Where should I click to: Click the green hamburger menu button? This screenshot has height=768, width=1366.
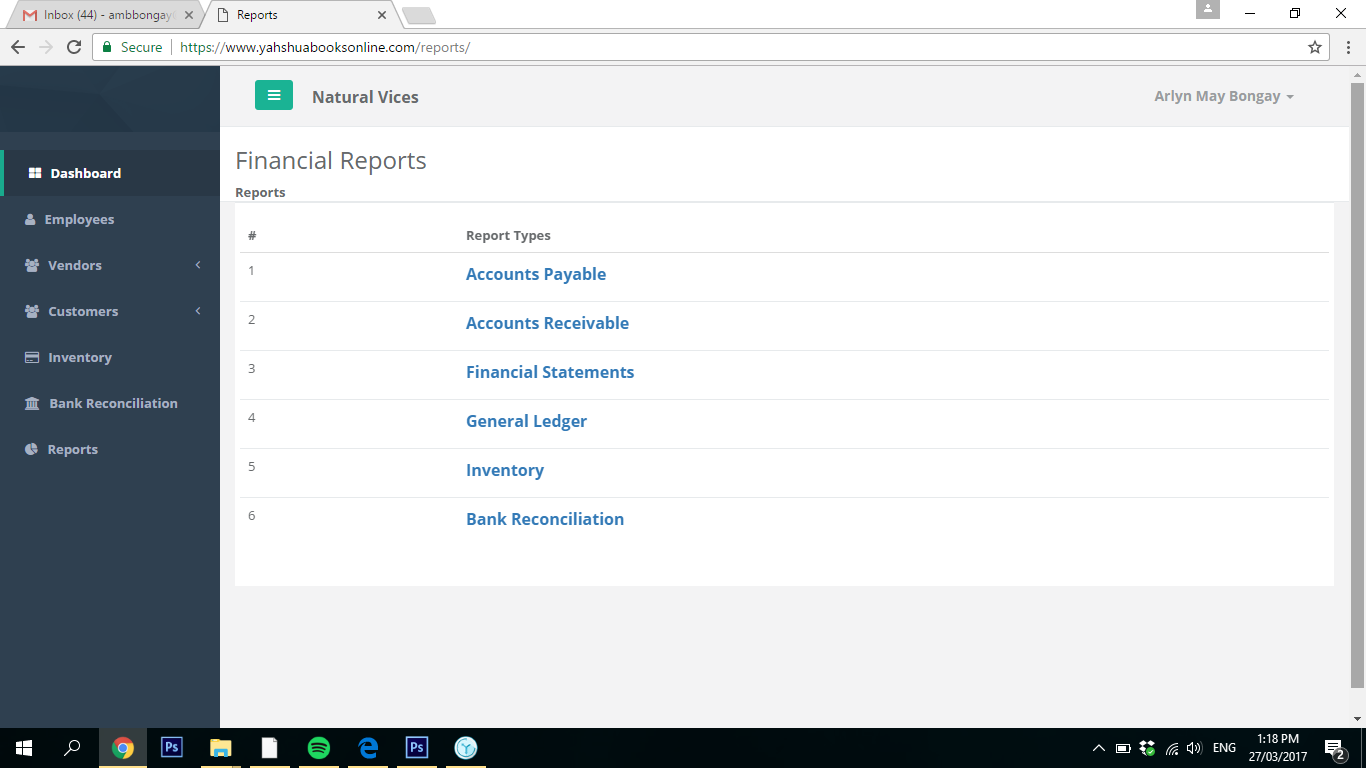point(274,95)
